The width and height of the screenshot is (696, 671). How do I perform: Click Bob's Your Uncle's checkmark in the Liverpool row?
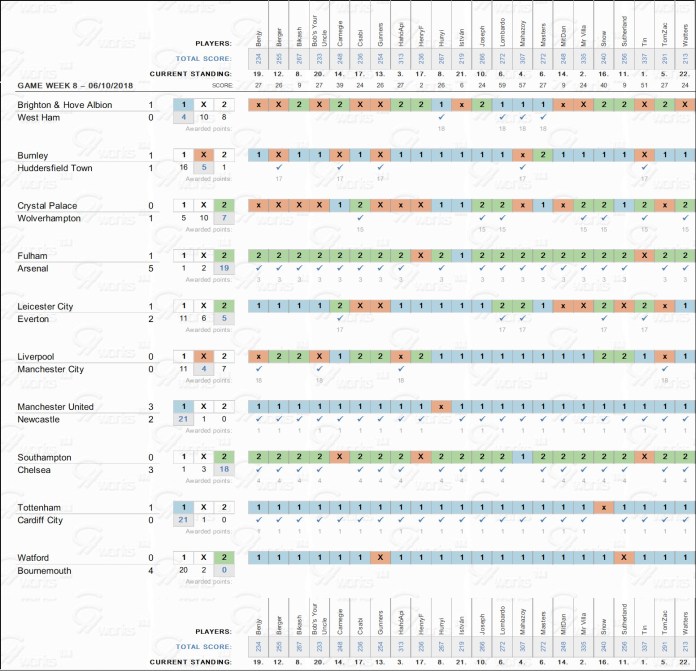pos(319,368)
